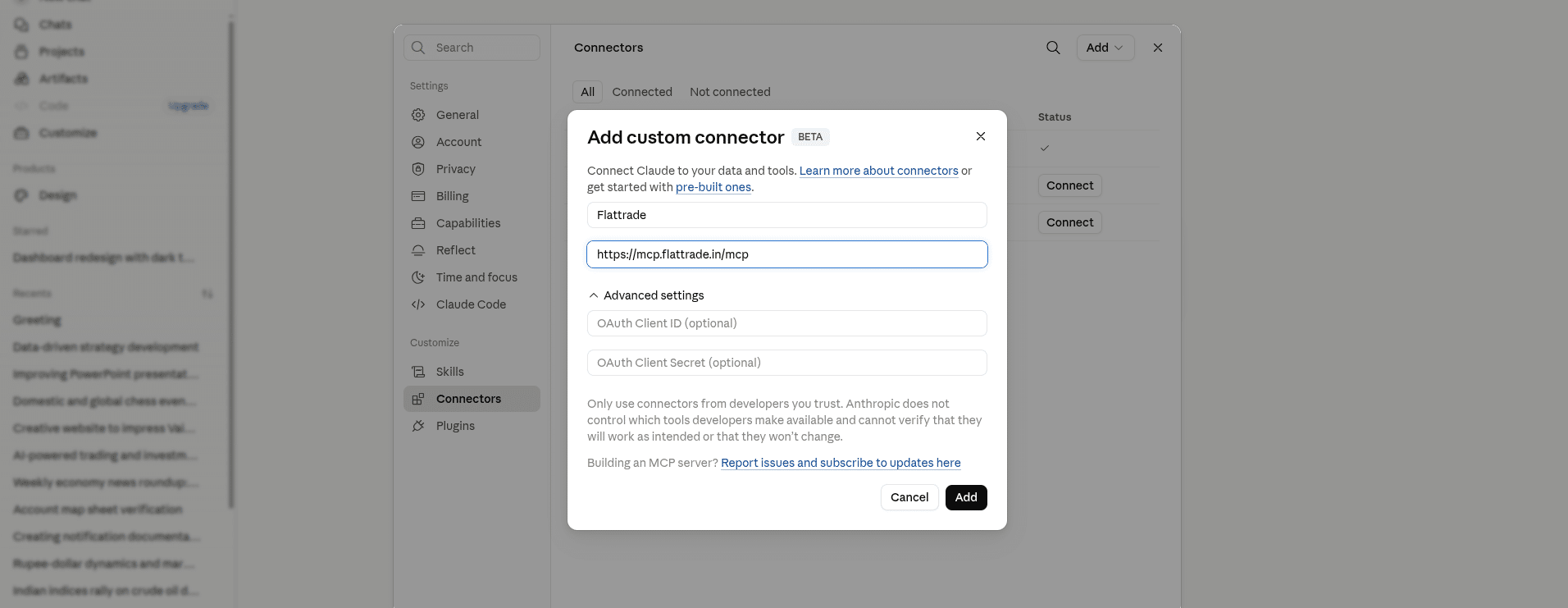The height and width of the screenshot is (608, 1568).
Task: Click the BETA badge next to the title
Action: [810, 137]
